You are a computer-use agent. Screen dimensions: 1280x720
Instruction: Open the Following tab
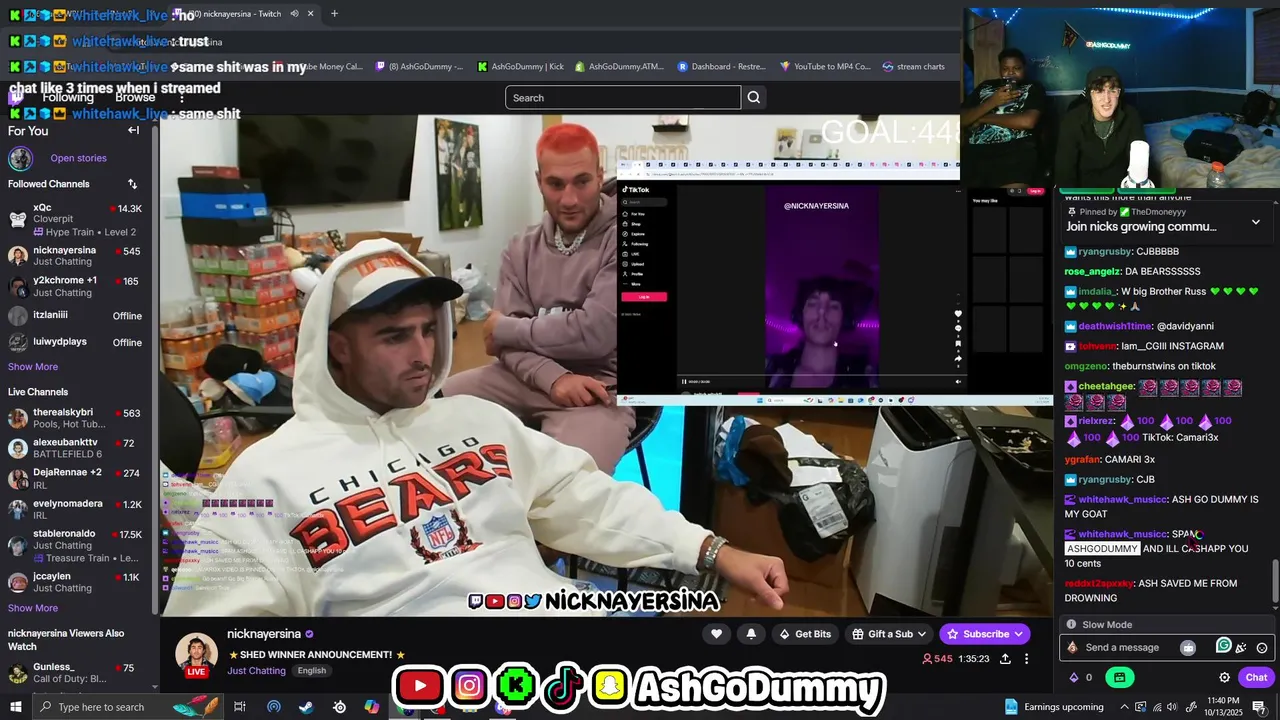(x=68, y=97)
